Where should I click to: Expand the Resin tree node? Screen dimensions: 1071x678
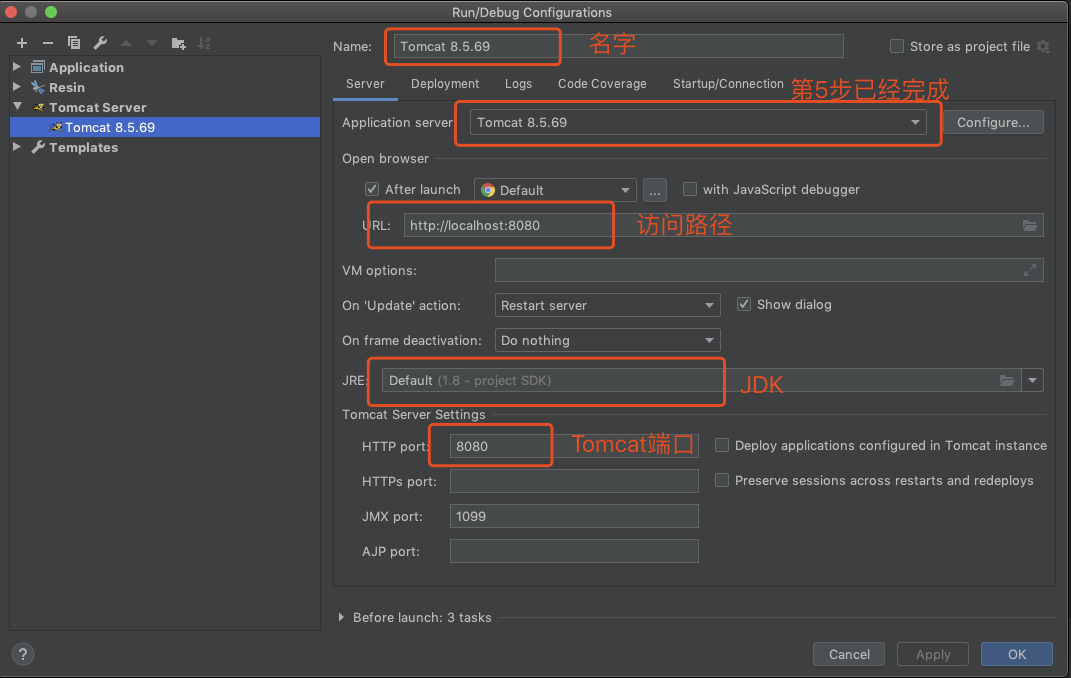pos(18,87)
